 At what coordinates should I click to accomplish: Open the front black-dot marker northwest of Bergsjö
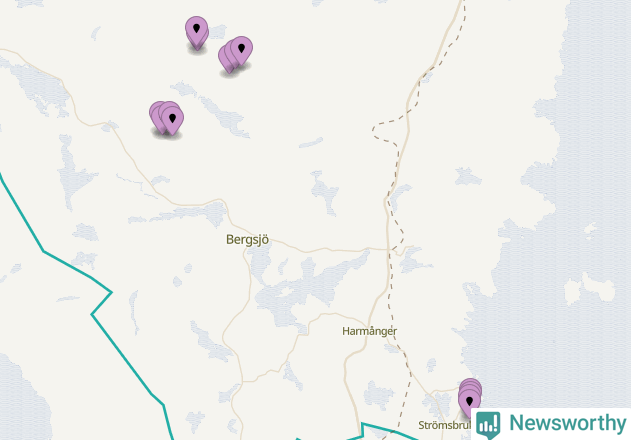[x=173, y=119]
